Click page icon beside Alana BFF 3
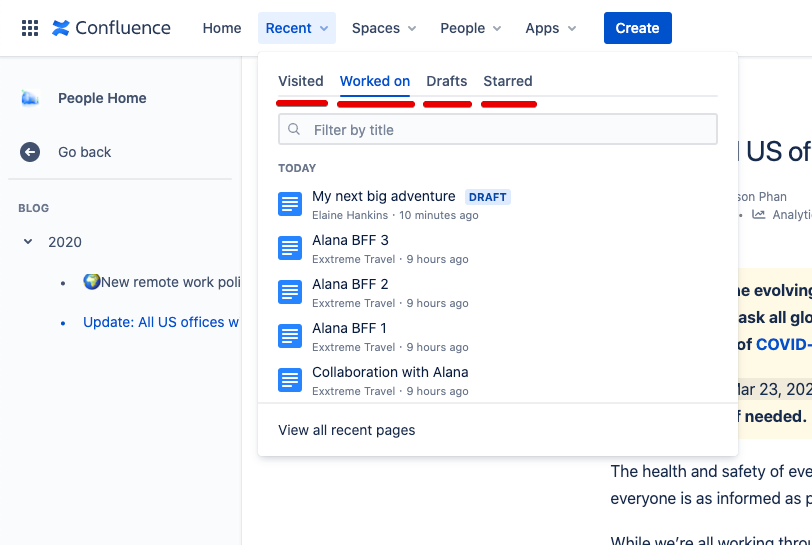This screenshot has height=545, width=812. click(290, 248)
